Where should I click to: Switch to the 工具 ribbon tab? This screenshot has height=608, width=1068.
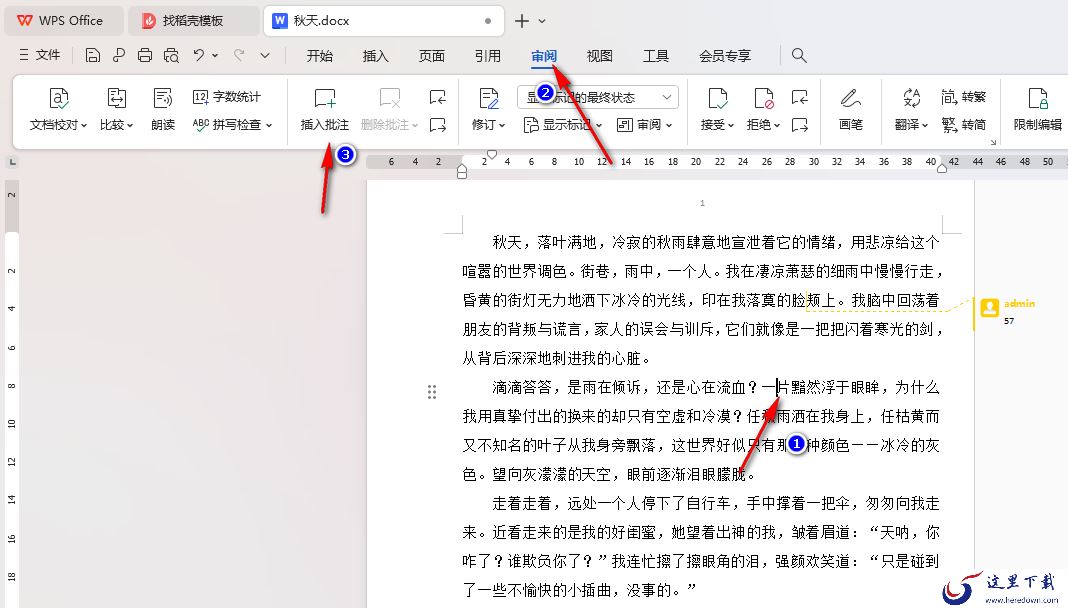pos(656,56)
